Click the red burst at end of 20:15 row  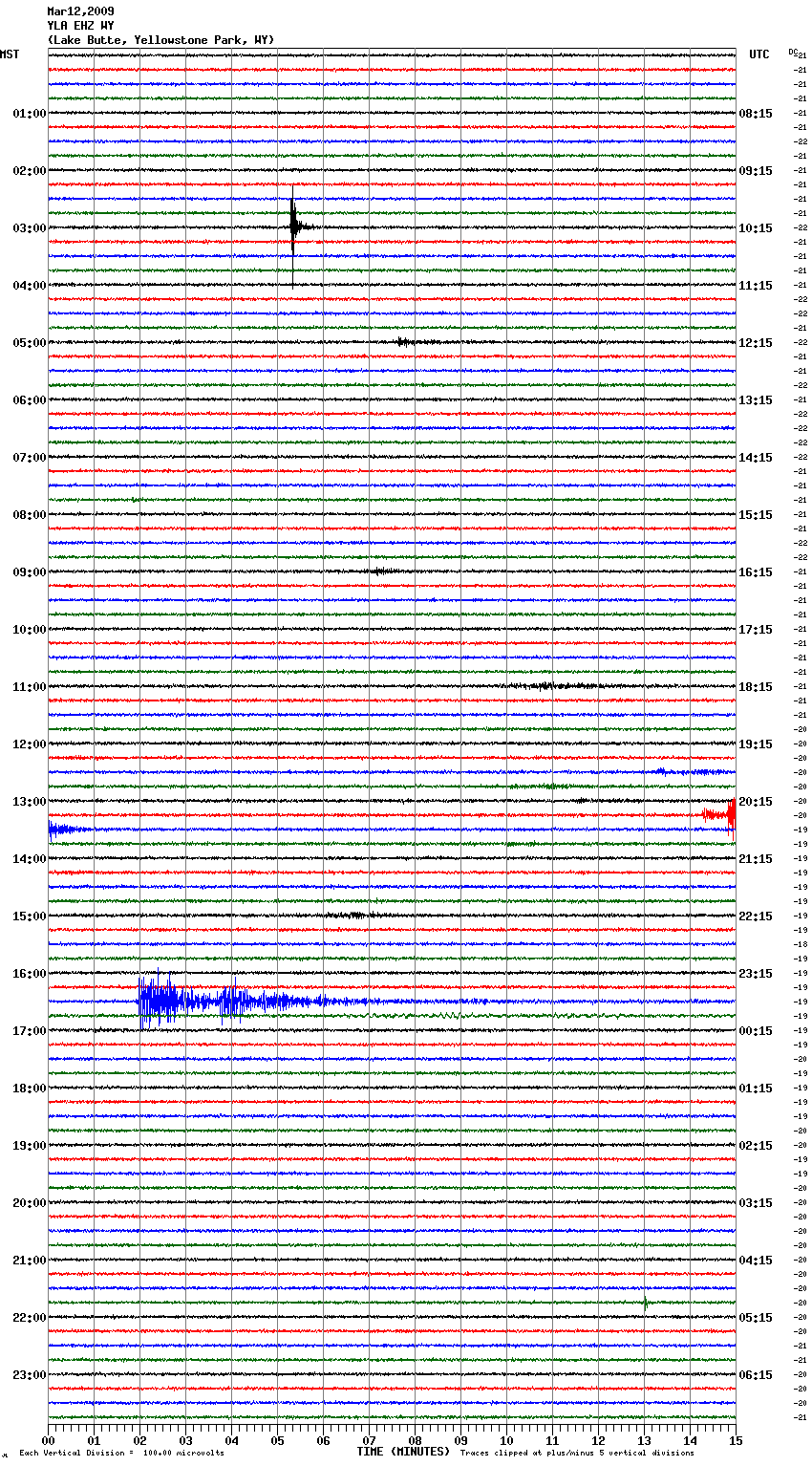(719, 815)
